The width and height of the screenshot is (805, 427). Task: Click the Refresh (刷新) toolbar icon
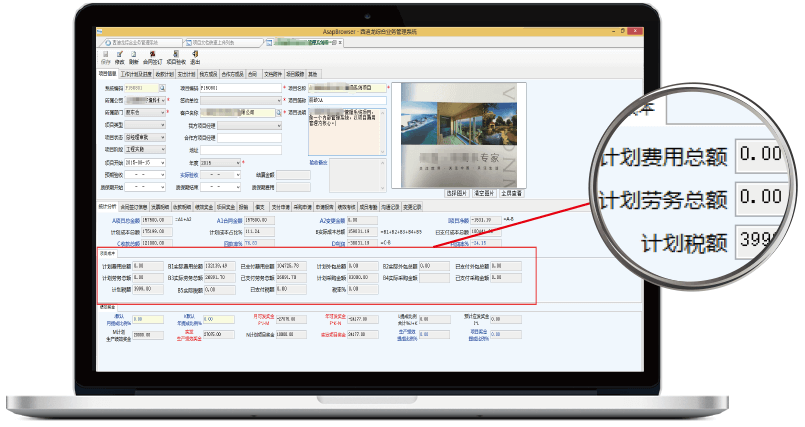(134, 58)
